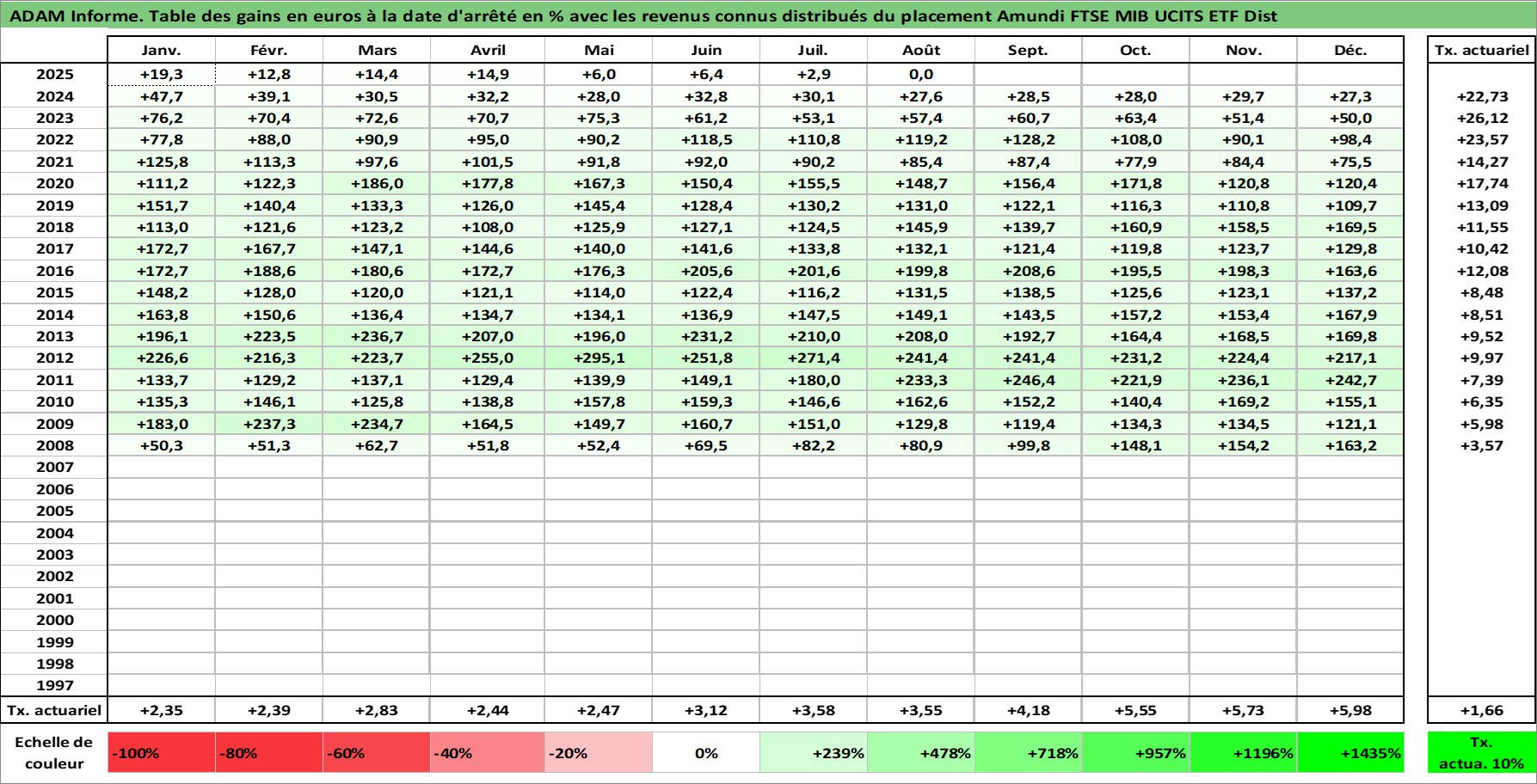Viewport: 1537px width, 784px height.
Task: Select the +27,3 cell in December 2024
Action: pos(1350,96)
